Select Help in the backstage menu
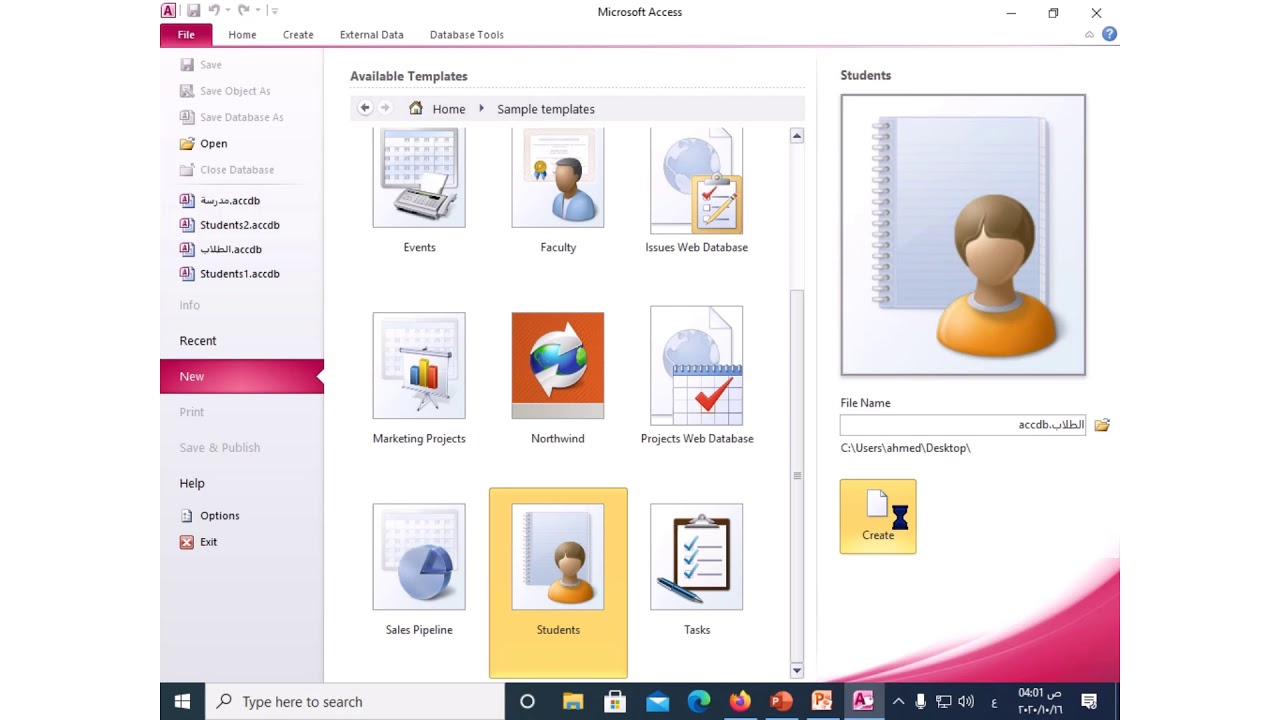Viewport: 1280px width, 720px height. point(192,483)
